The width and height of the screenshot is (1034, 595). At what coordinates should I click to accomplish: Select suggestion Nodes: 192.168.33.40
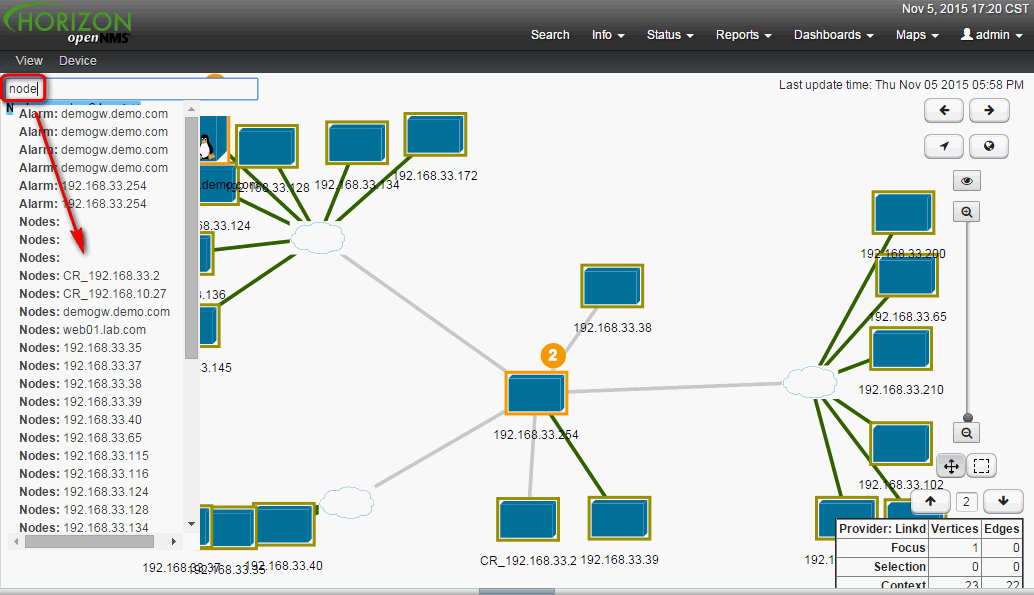(x=80, y=420)
